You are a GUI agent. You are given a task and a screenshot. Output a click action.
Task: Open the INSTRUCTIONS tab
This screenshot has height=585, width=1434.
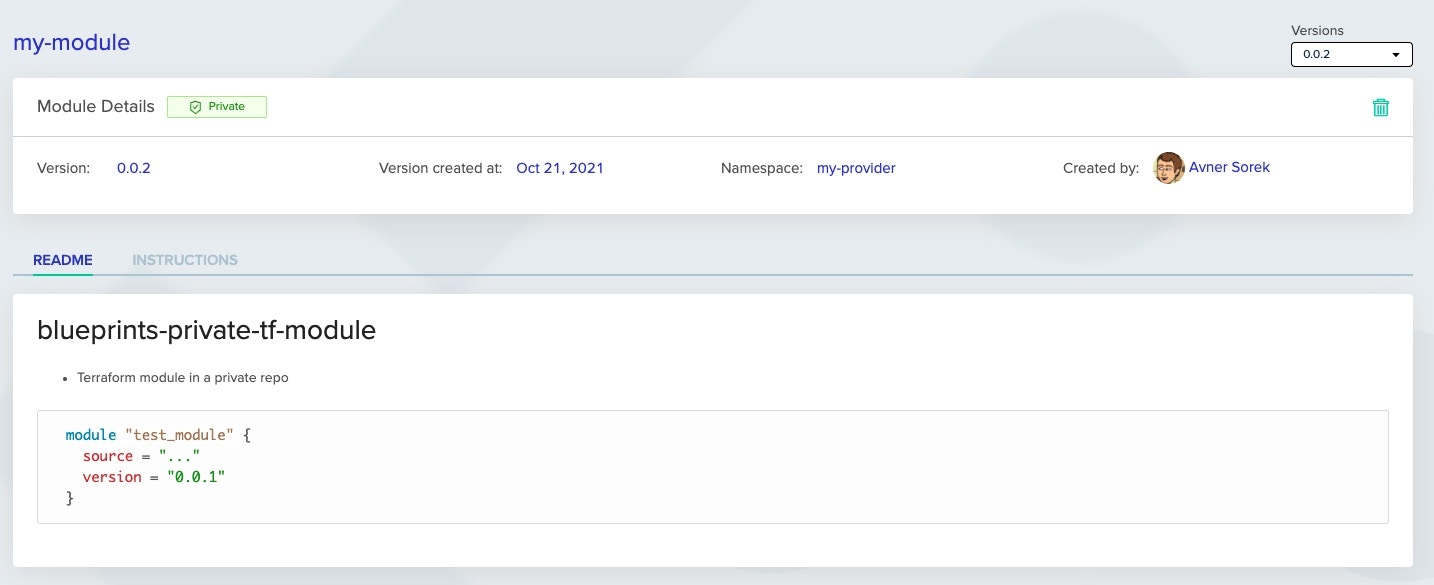[185, 260]
